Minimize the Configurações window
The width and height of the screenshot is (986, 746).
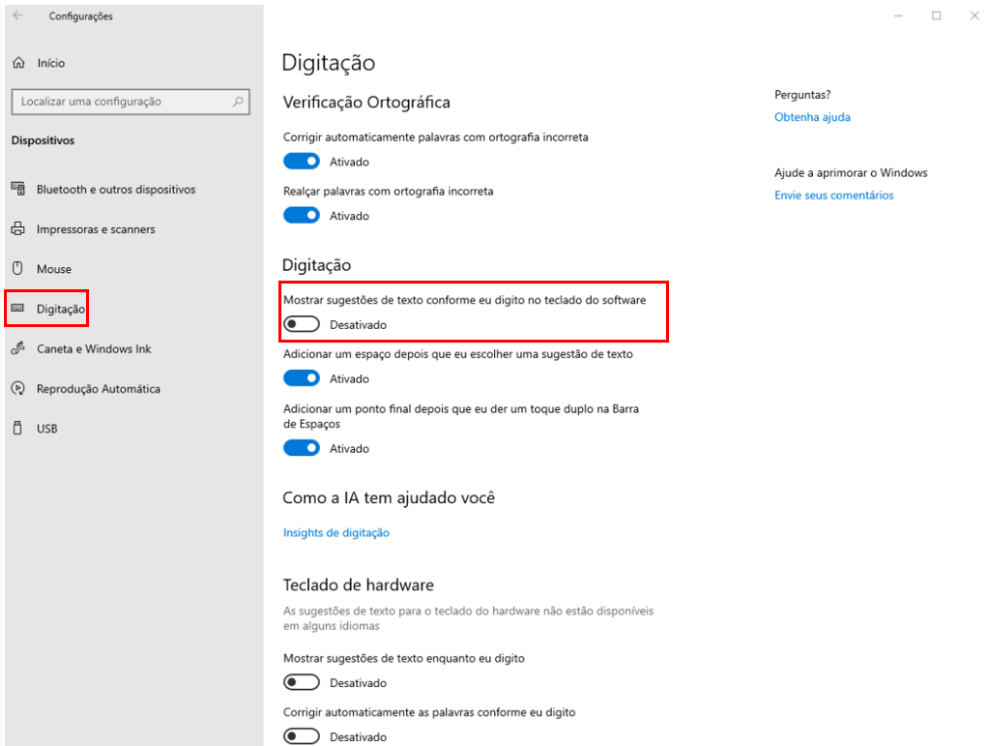click(899, 16)
